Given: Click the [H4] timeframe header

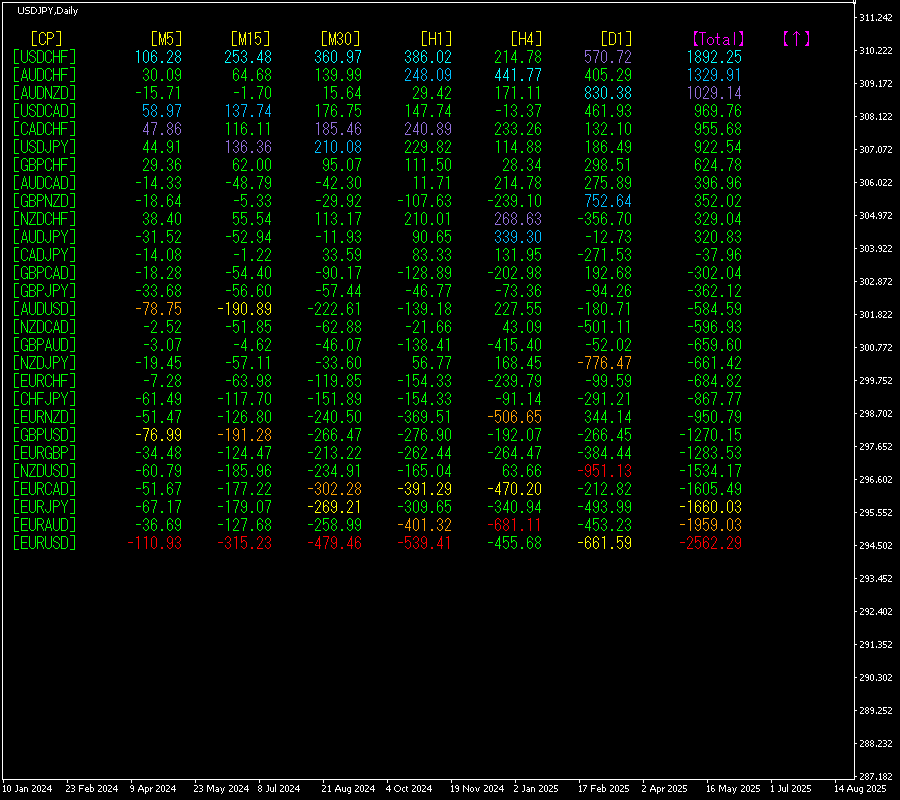Looking at the screenshot, I should [526, 39].
